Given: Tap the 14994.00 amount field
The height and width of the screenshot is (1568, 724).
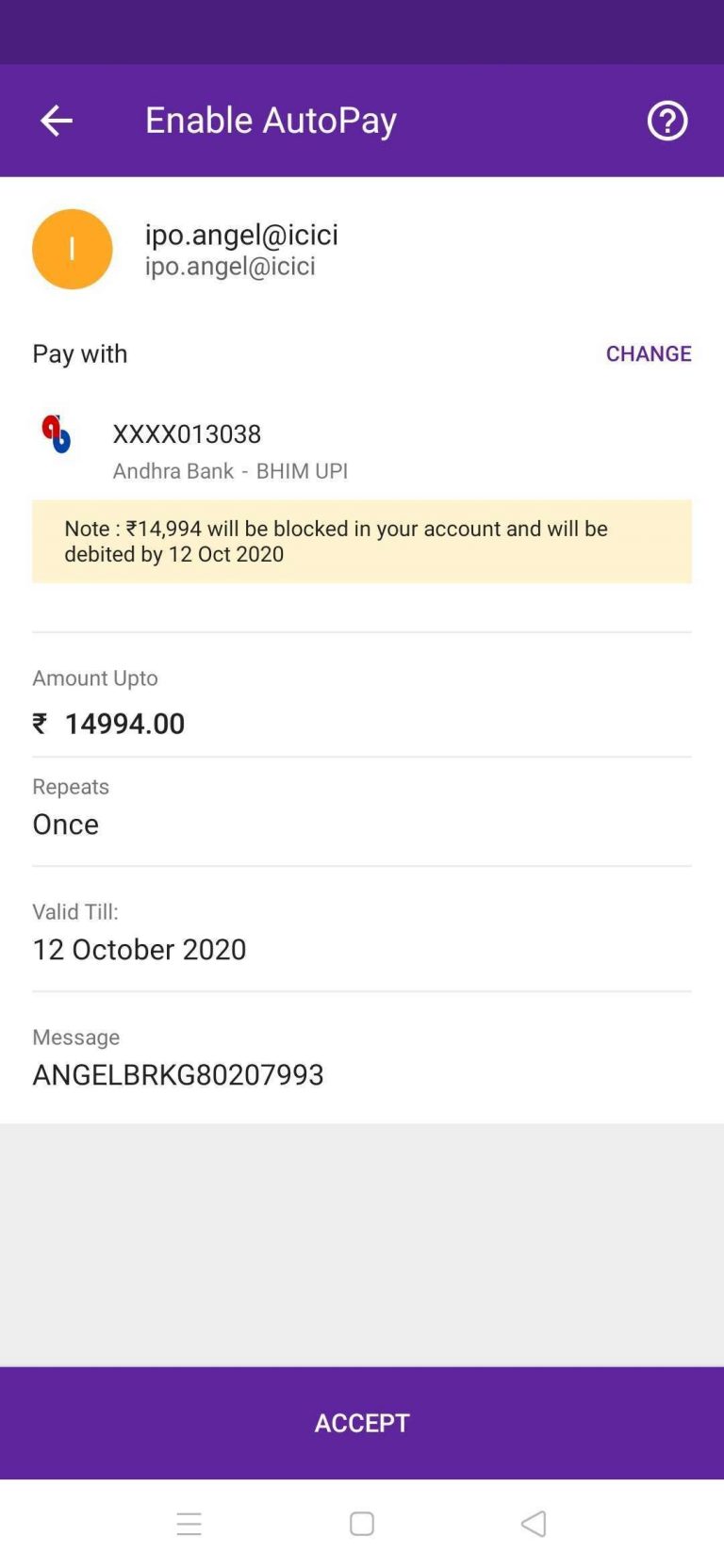Looking at the screenshot, I should tap(124, 723).
